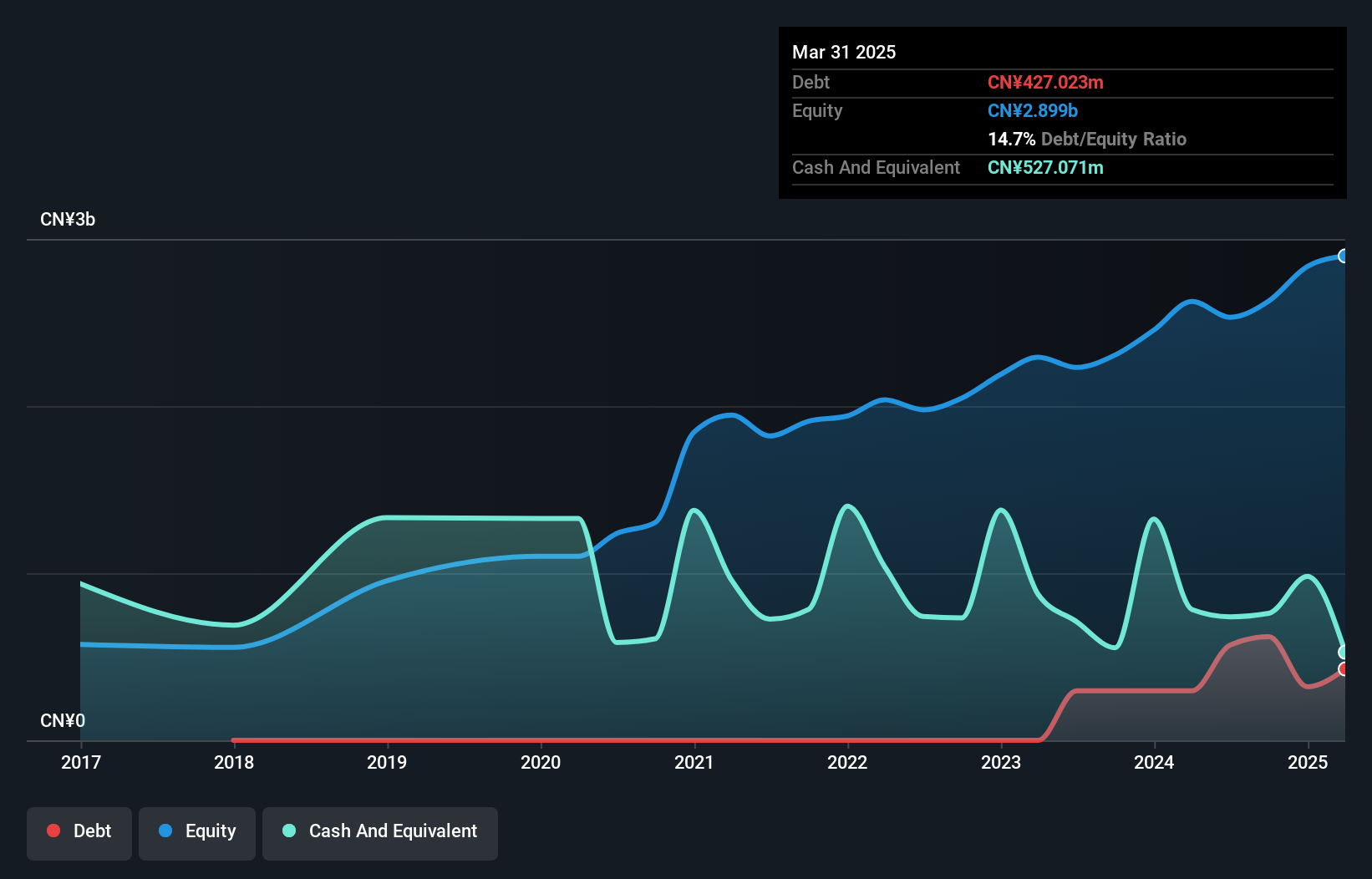This screenshot has height=879, width=1372.
Task: Select the Equity endpoint marker on chart
Action: pos(1343,256)
